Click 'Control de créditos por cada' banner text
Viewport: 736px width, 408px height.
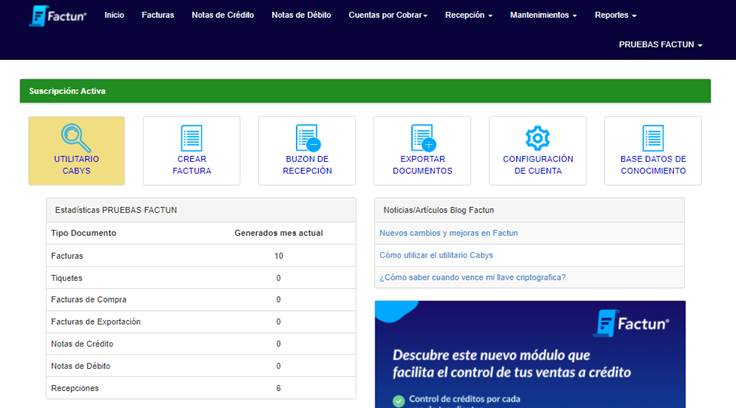[x=464, y=399]
